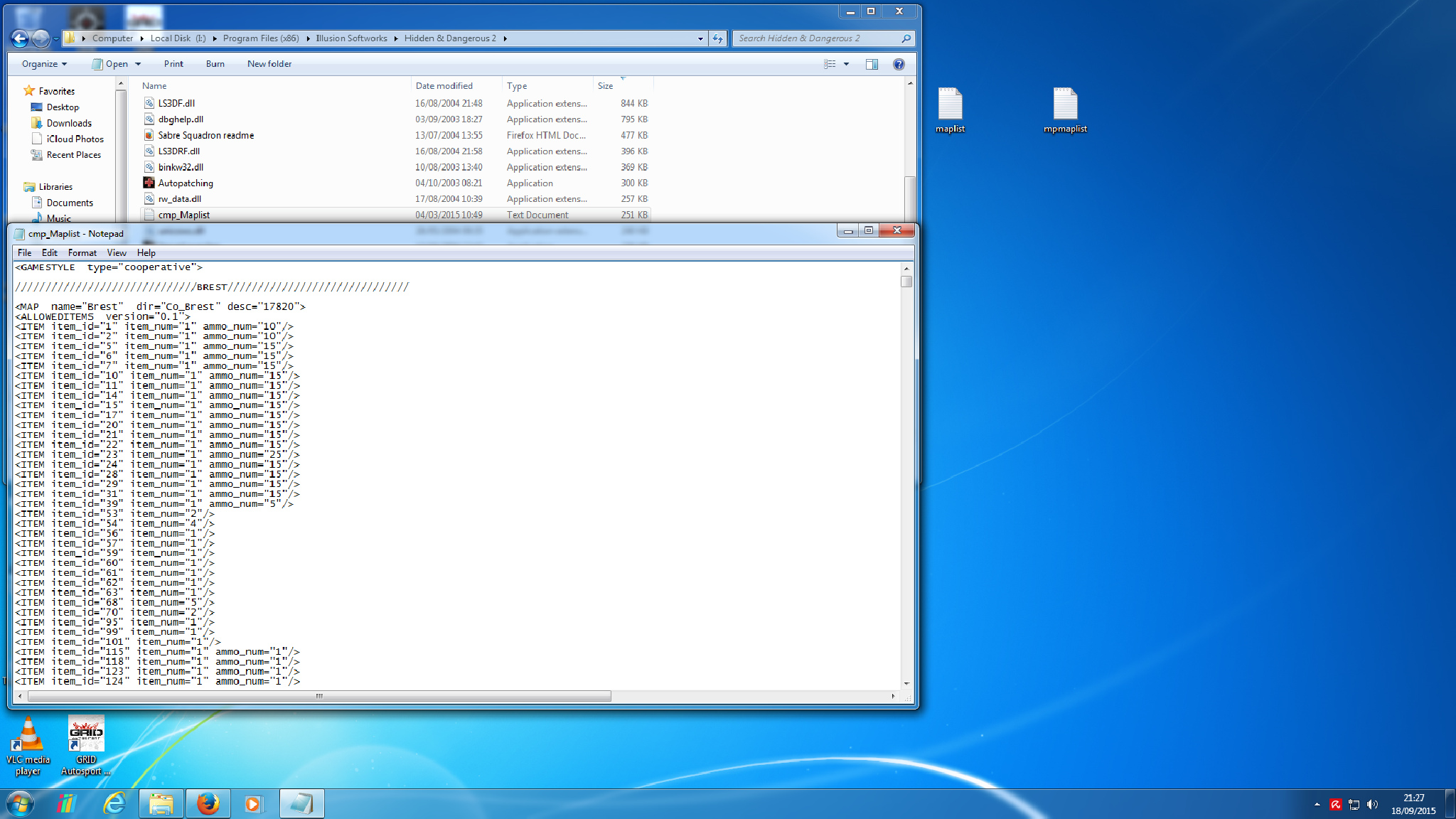
Task: Select Downloads in Favorites pane
Action: click(x=69, y=123)
